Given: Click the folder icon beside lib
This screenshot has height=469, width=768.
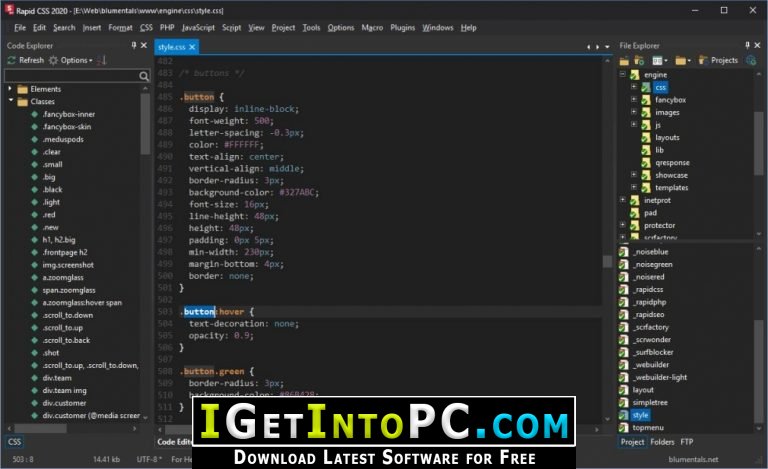Looking at the screenshot, I should 646,150.
